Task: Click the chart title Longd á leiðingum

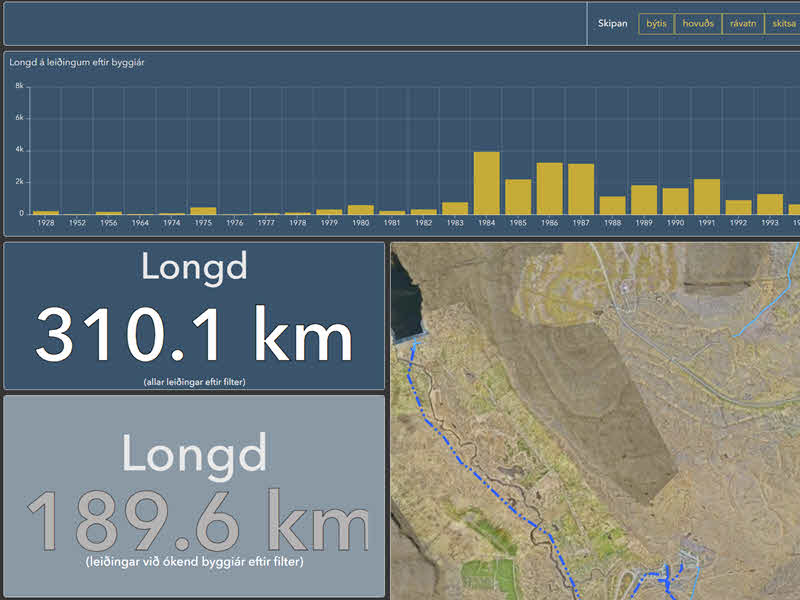Action: click(x=77, y=62)
